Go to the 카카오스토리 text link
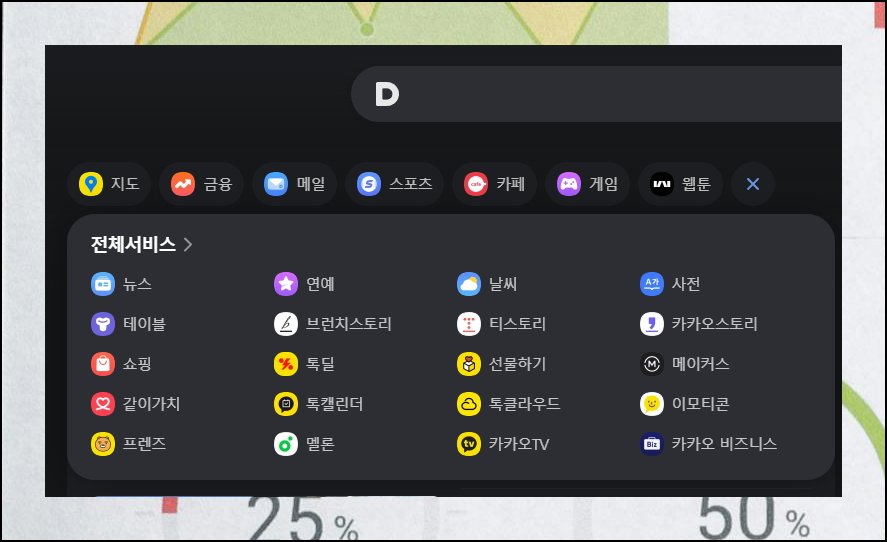887x542 pixels. point(714,324)
